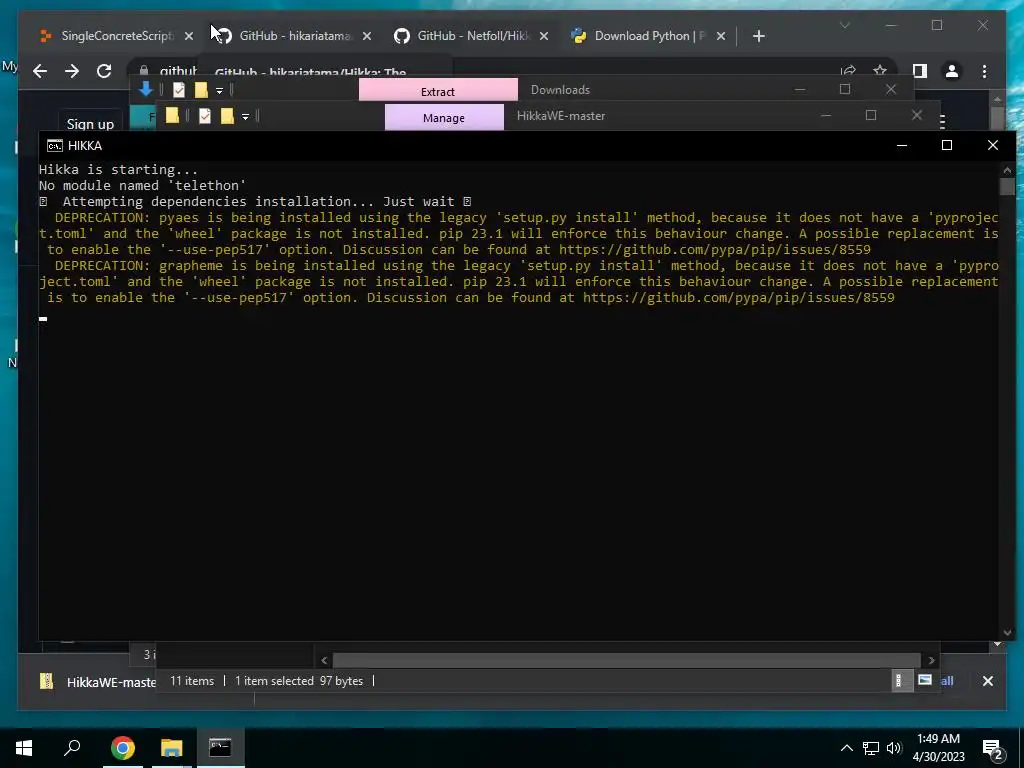The width and height of the screenshot is (1024, 768).
Task: Click the 'Hikka is starting...' console line
Action: (x=118, y=170)
